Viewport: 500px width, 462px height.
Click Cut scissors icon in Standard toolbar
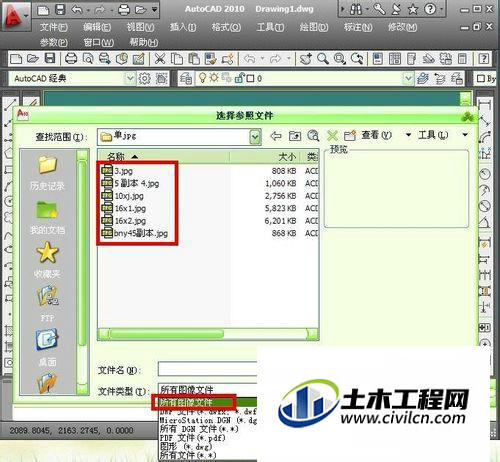click(160, 59)
